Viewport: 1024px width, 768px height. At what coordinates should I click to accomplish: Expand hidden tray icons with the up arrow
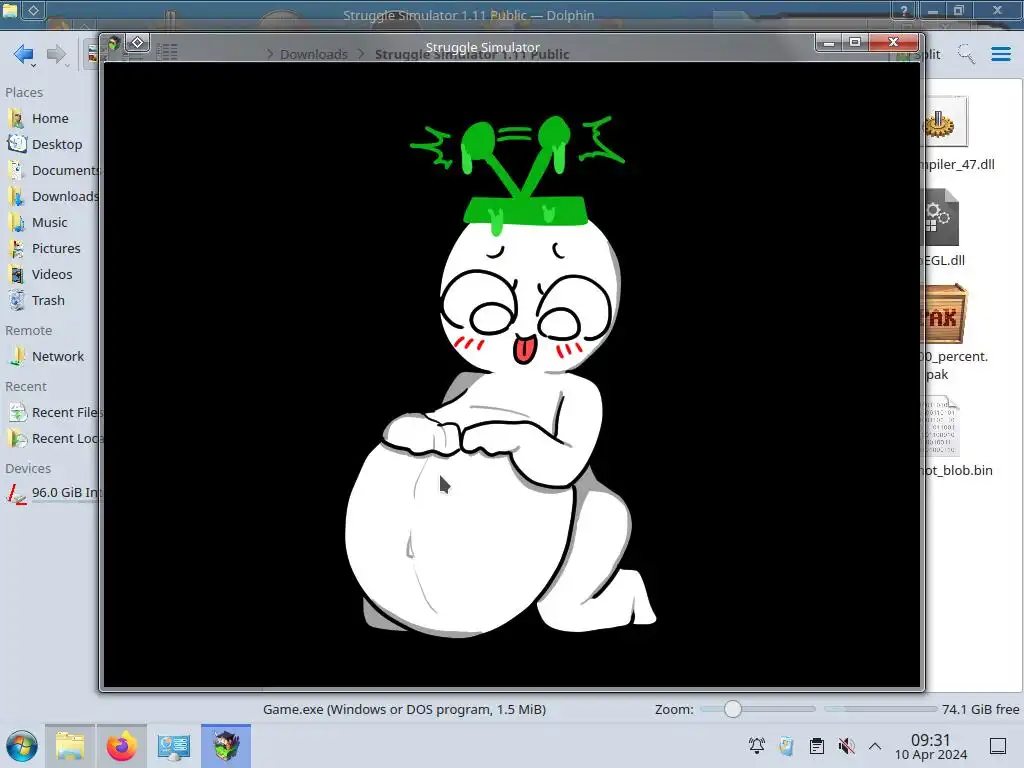[x=875, y=746]
